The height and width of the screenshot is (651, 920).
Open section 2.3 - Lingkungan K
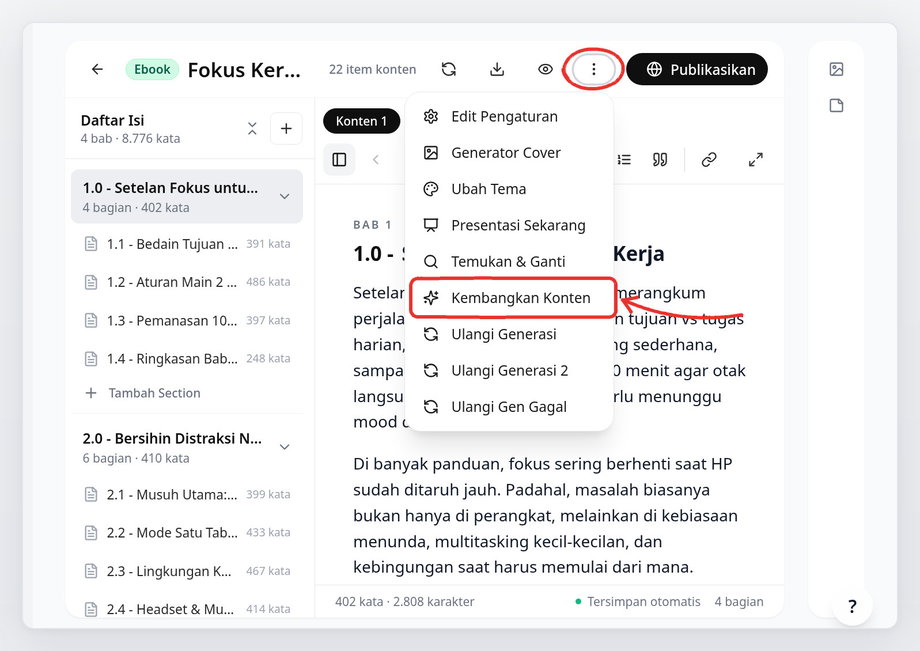point(187,571)
